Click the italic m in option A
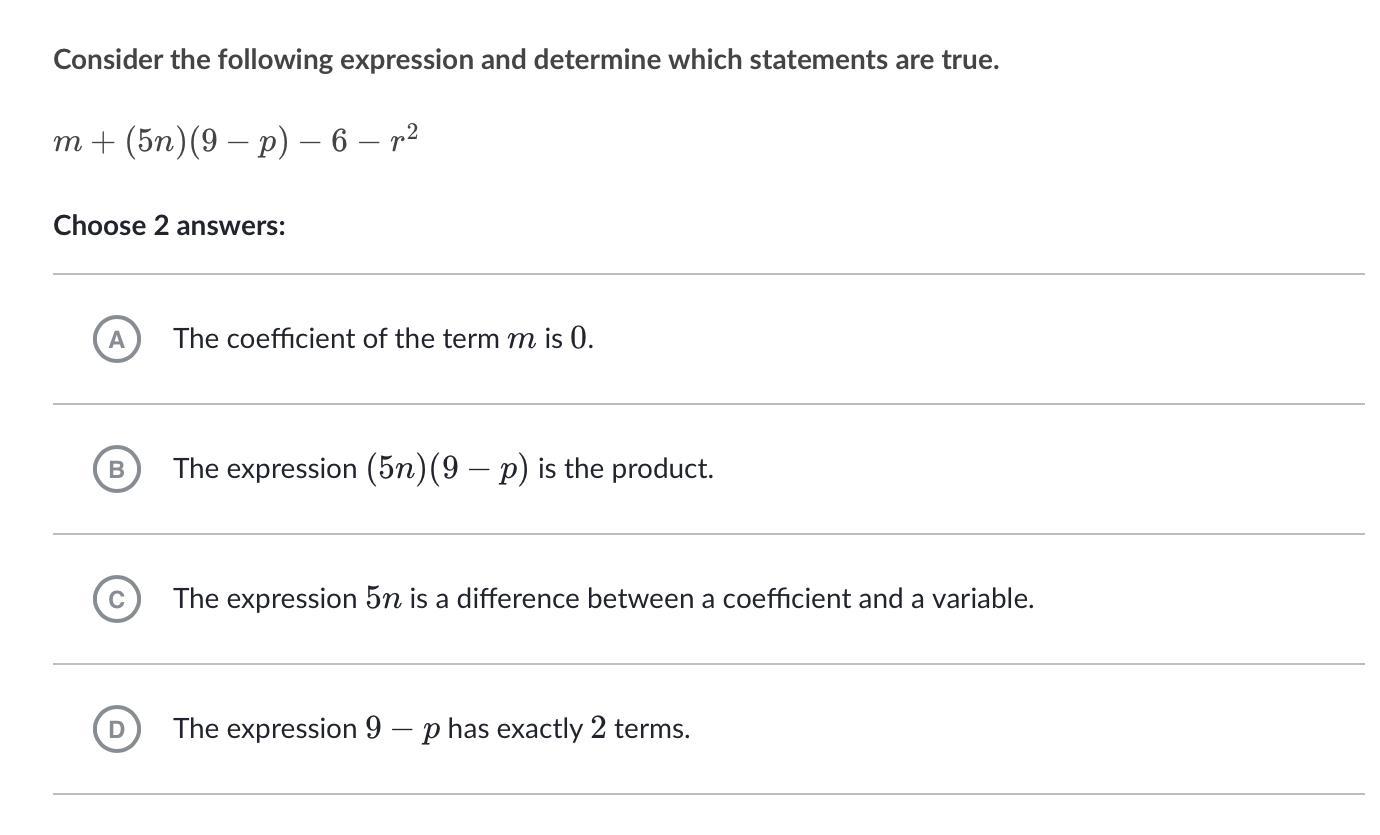 click(x=521, y=340)
